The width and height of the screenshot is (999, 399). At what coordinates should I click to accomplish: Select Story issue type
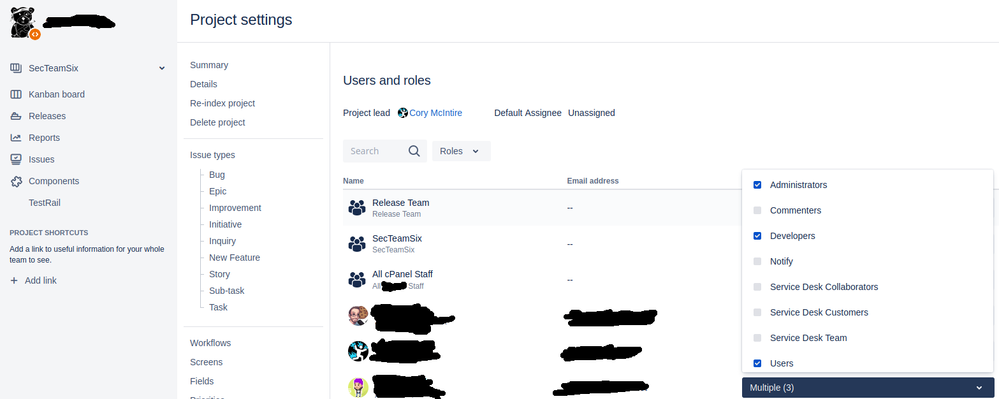219,274
